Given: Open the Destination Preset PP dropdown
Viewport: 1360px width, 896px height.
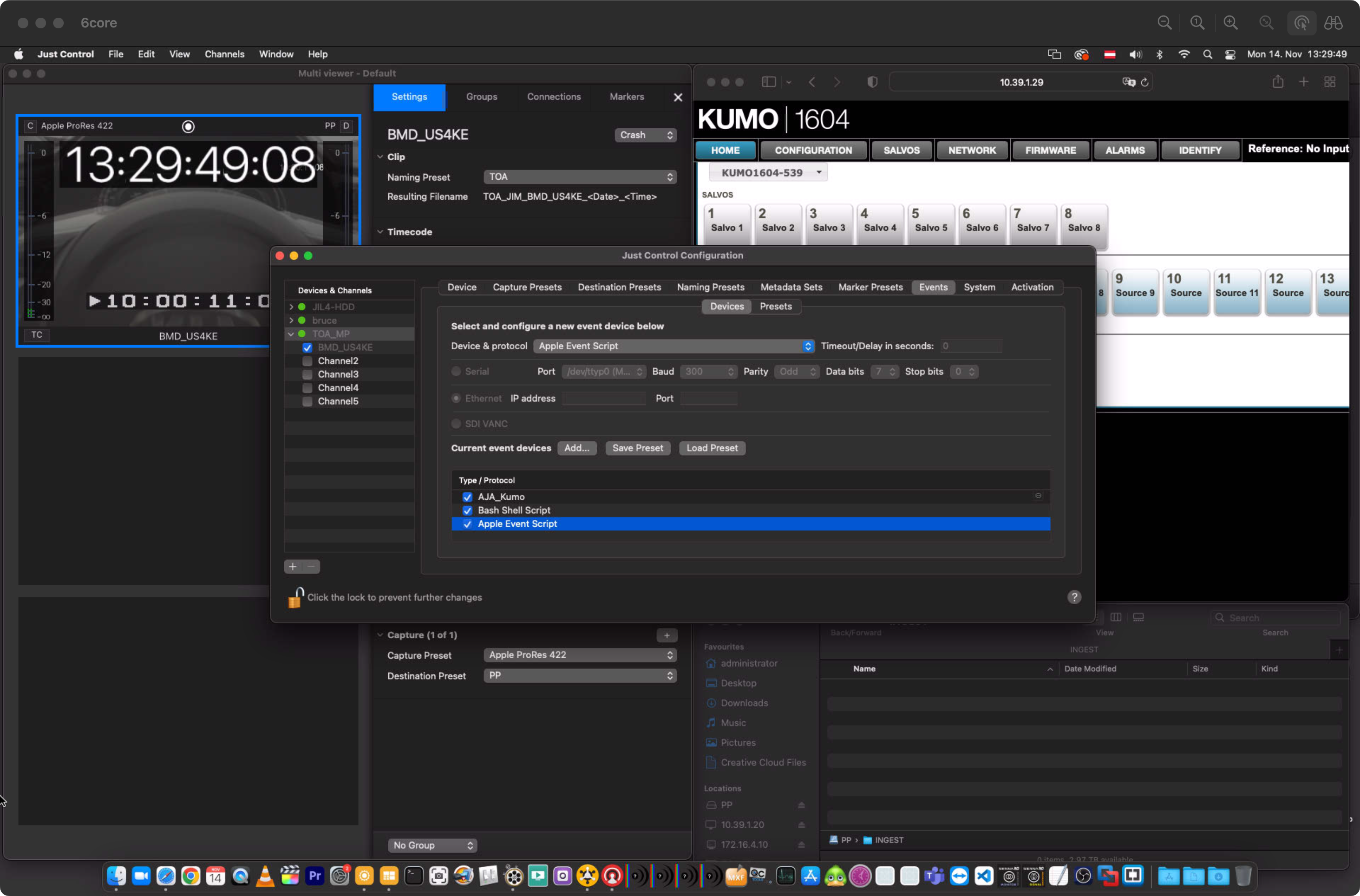Looking at the screenshot, I should coord(580,676).
